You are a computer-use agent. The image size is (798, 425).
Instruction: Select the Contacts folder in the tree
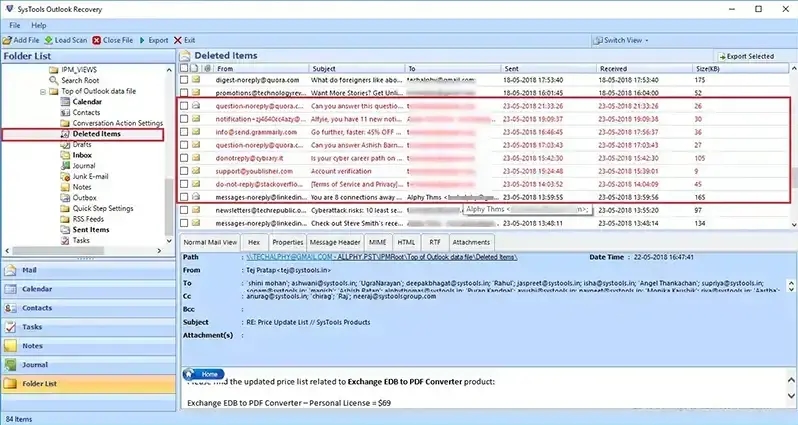pos(86,112)
